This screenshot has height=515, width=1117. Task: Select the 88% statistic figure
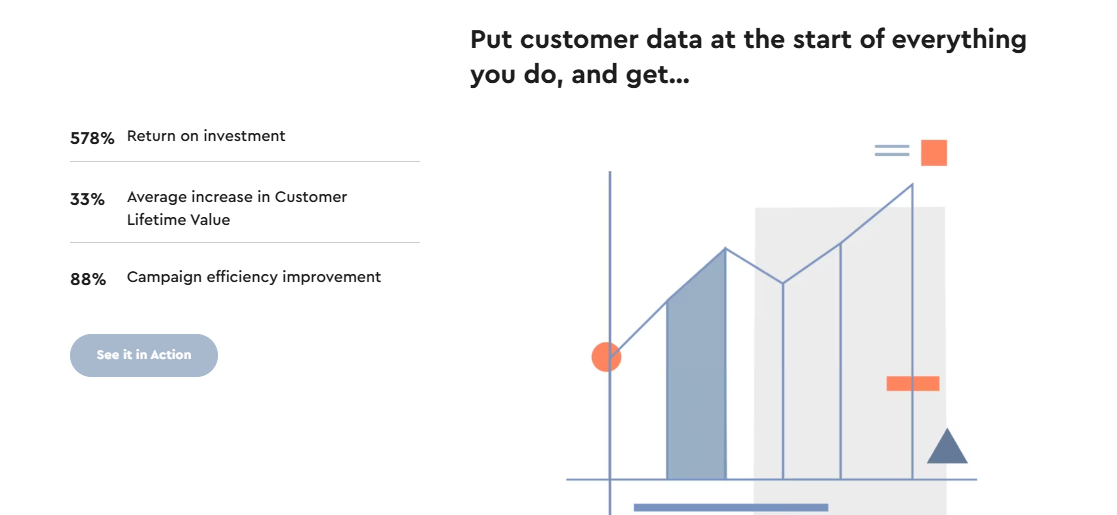88,279
